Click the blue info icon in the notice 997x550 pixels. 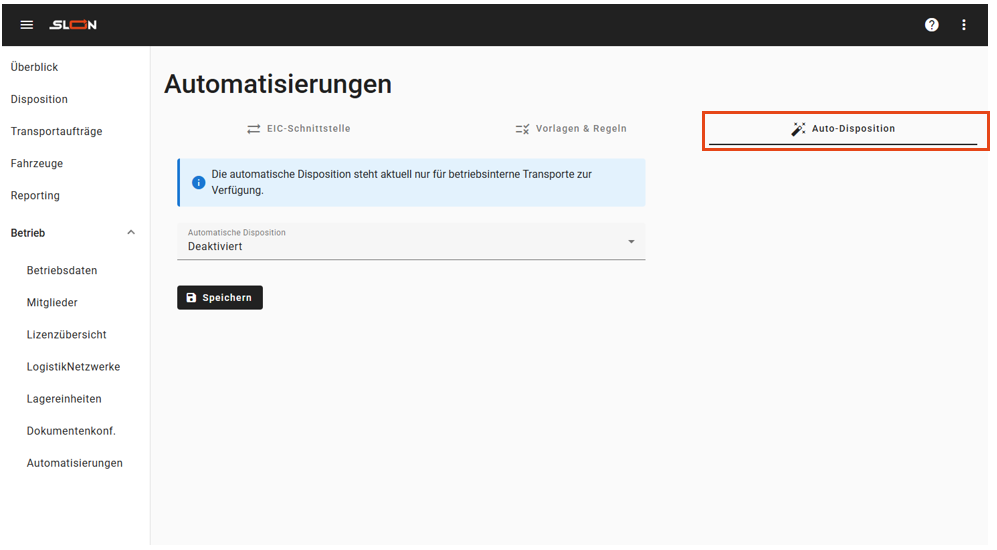click(x=198, y=183)
